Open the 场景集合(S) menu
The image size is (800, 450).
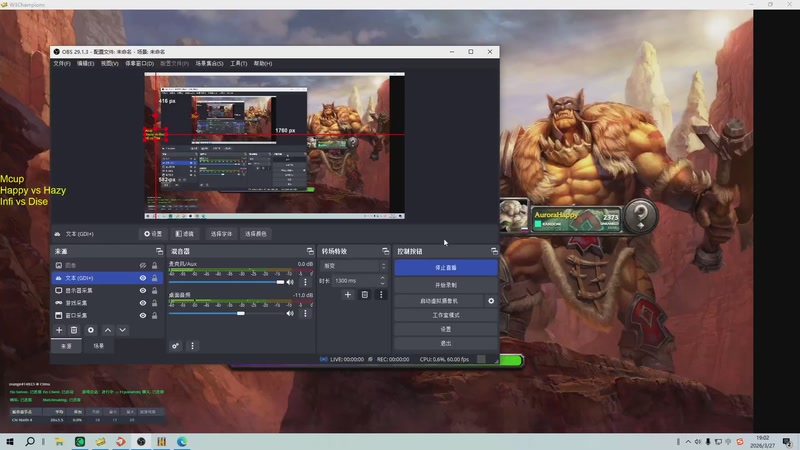[x=209, y=63]
